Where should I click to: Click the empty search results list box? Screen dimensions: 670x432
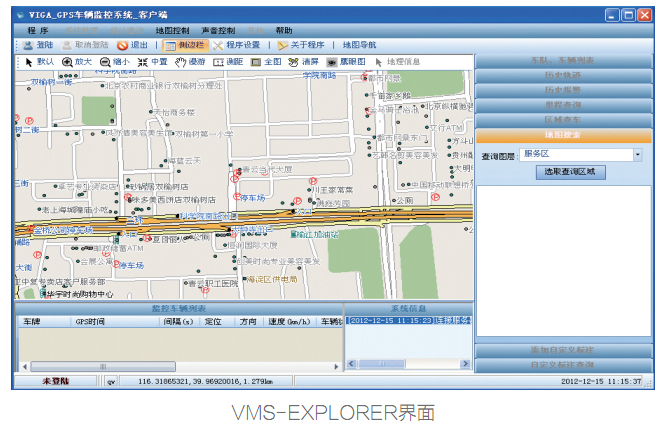click(564, 261)
